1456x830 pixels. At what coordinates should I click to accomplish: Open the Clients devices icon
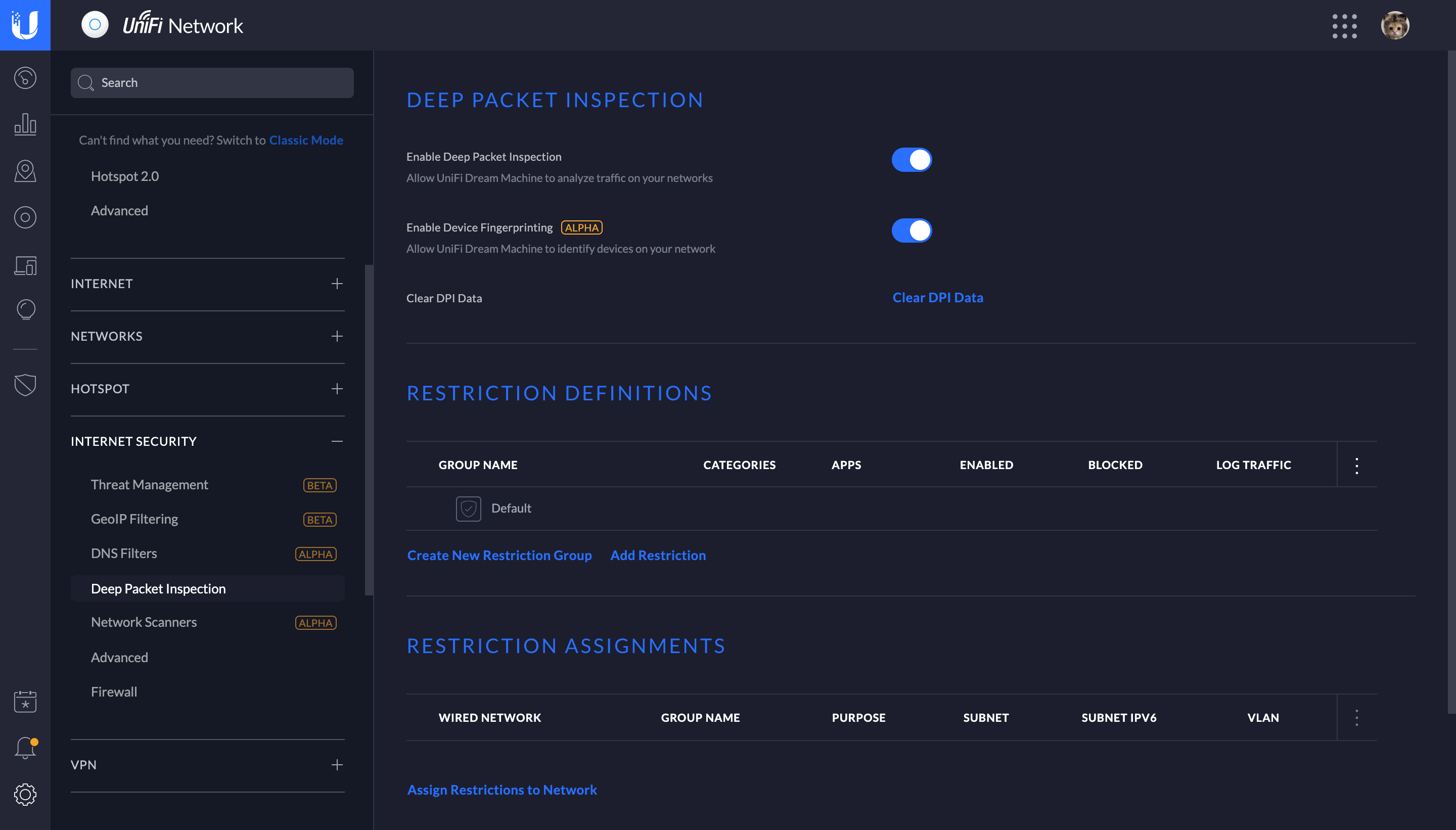point(25,265)
